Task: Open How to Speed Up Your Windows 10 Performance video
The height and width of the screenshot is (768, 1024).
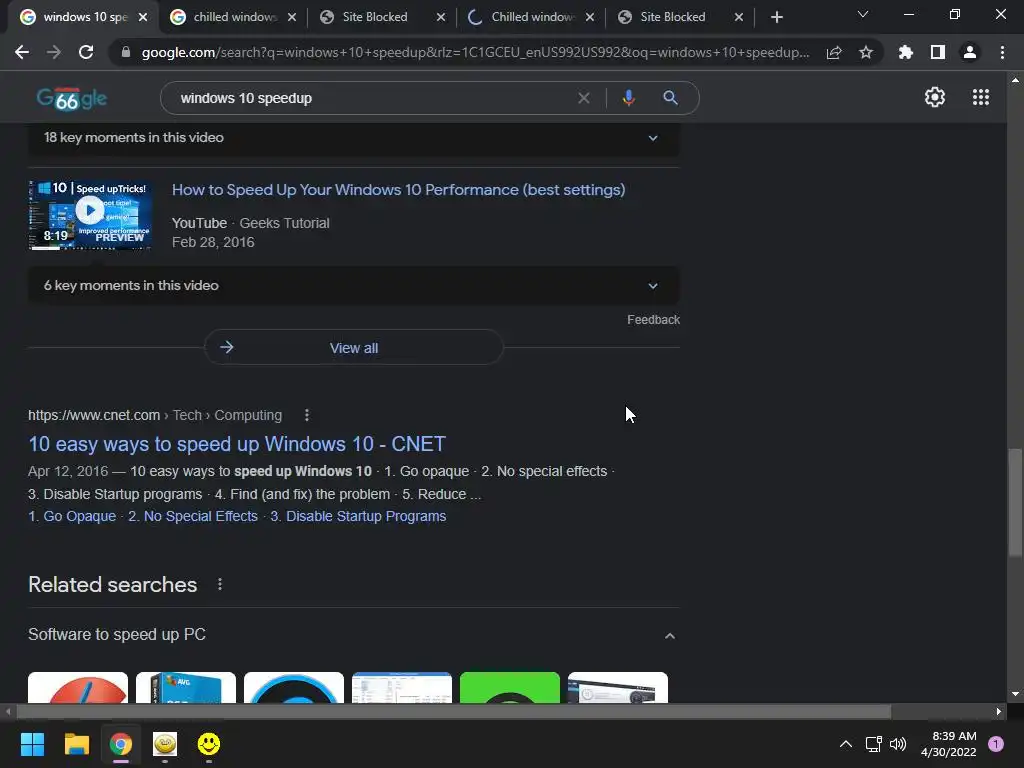Action: pos(398,190)
